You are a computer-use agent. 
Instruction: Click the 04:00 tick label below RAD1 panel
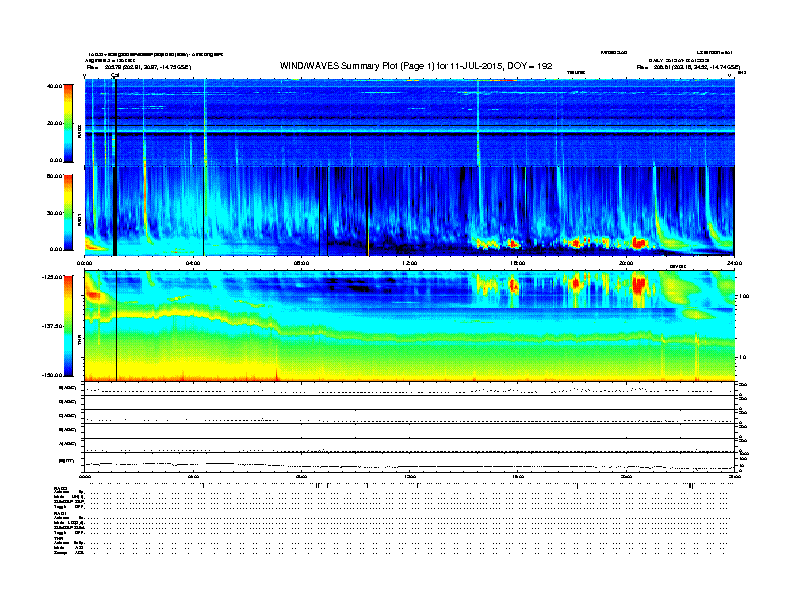192,263
